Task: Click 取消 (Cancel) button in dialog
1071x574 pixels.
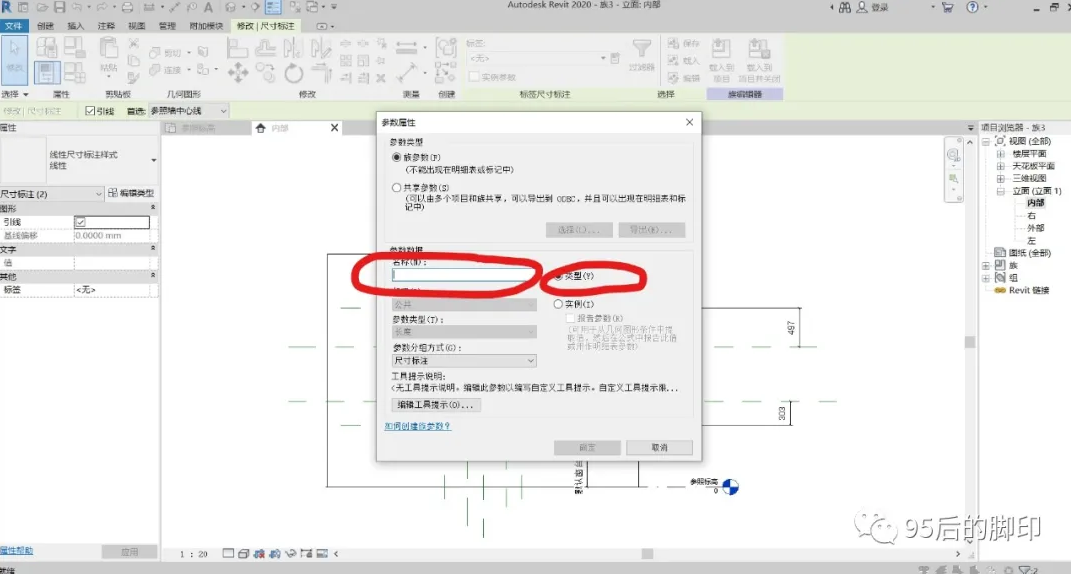Action: click(x=659, y=448)
